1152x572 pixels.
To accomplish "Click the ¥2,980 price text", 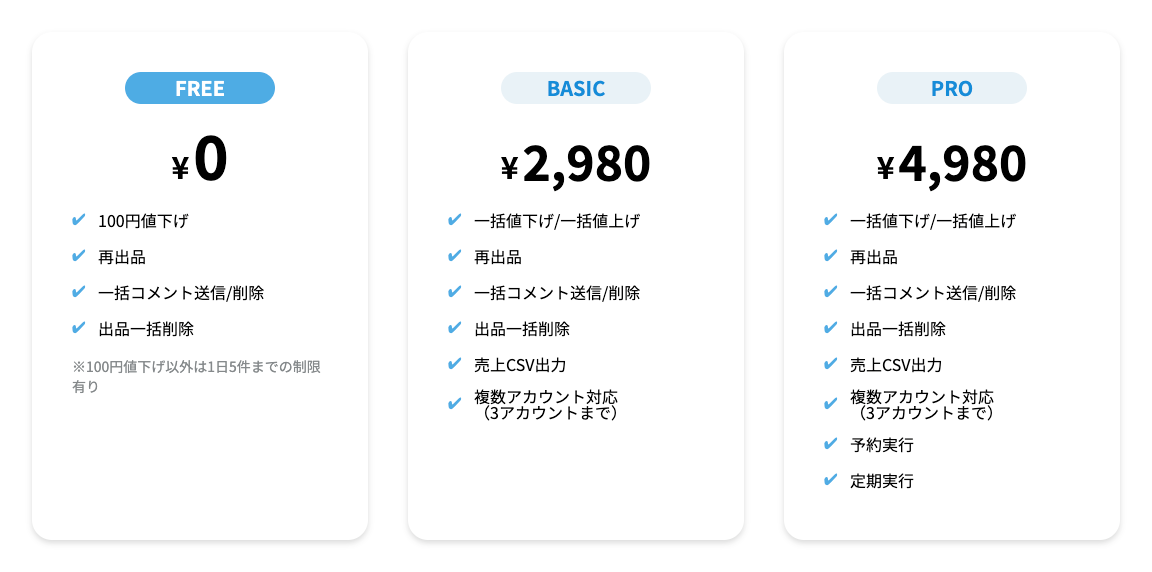I will pyautogui.click(x=576, y=164).
